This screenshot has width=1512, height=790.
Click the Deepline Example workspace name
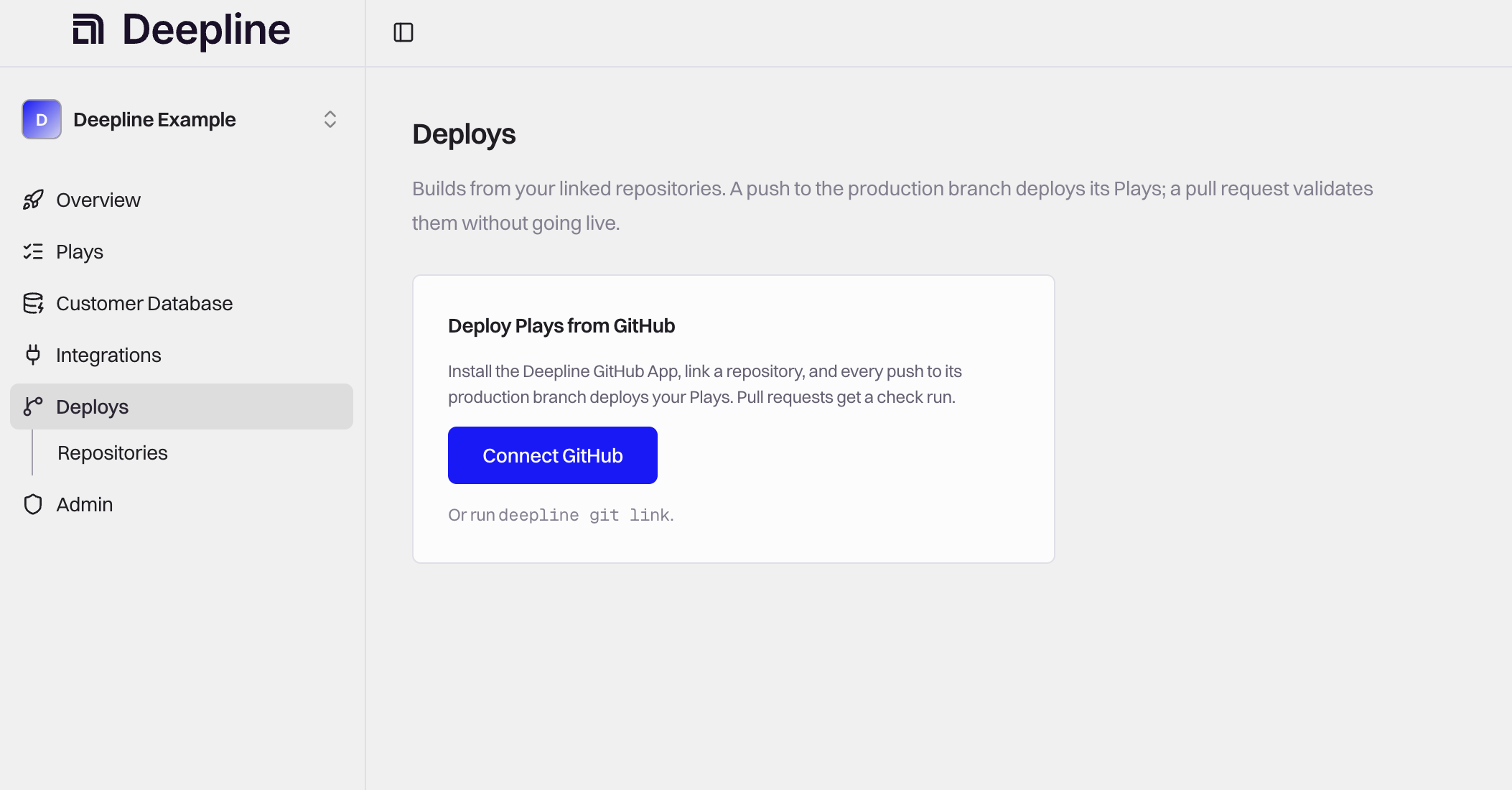(x=154, y=120)
